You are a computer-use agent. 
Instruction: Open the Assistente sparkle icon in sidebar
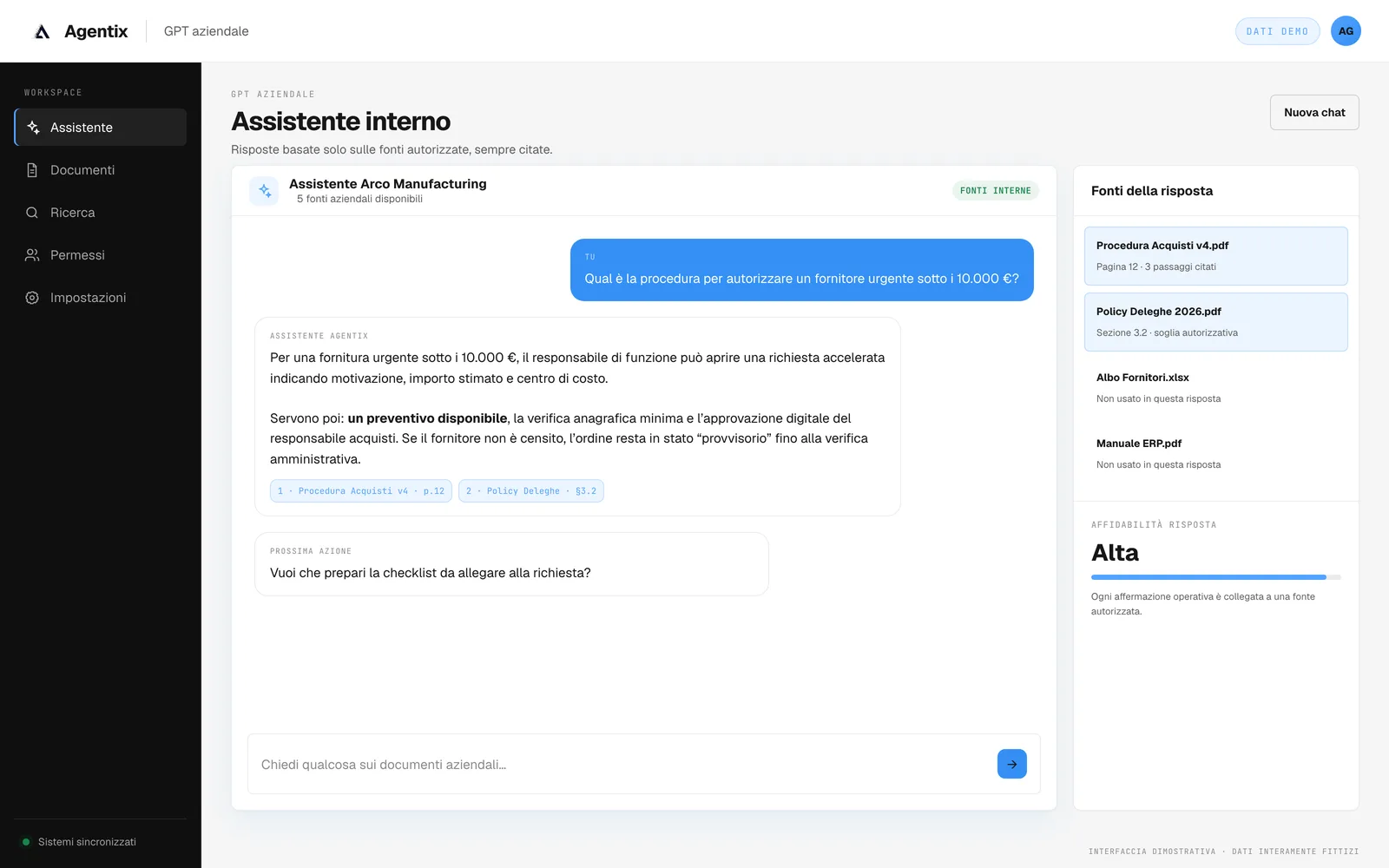coord(33,128)
